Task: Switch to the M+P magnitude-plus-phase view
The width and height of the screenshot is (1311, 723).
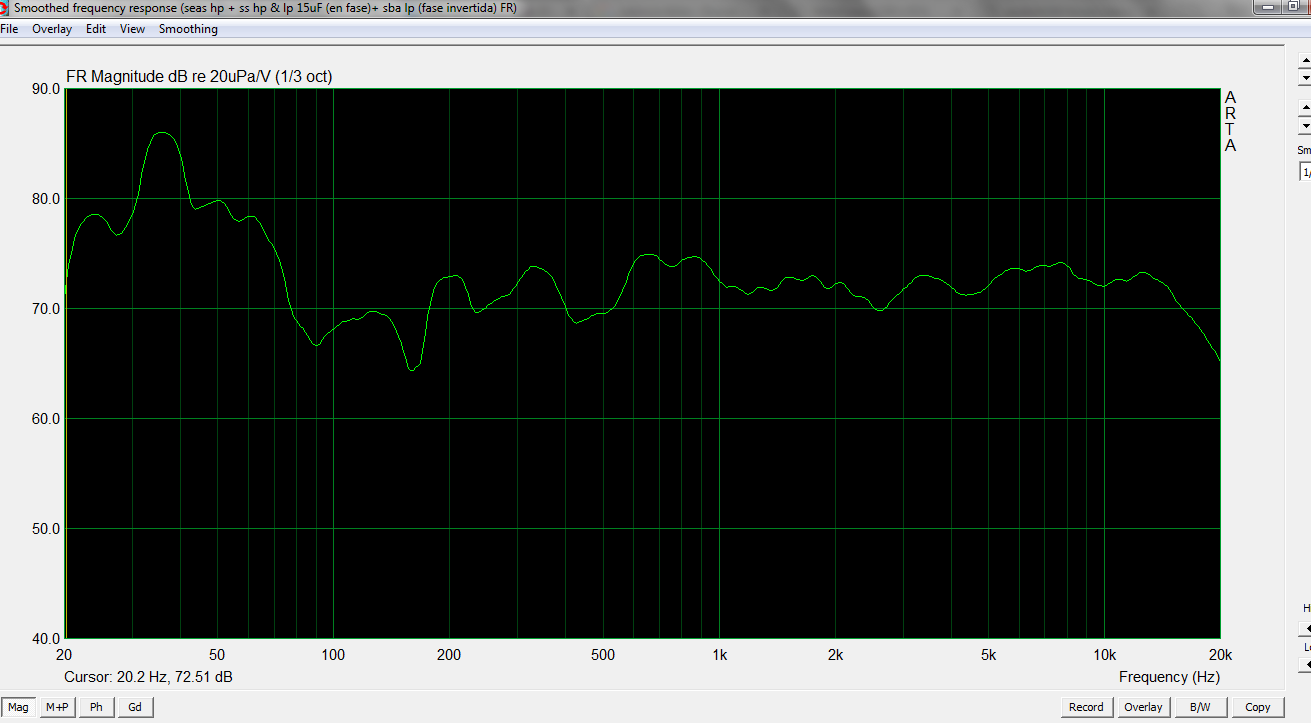Action: pyautogui.click(x=57, y=707)
